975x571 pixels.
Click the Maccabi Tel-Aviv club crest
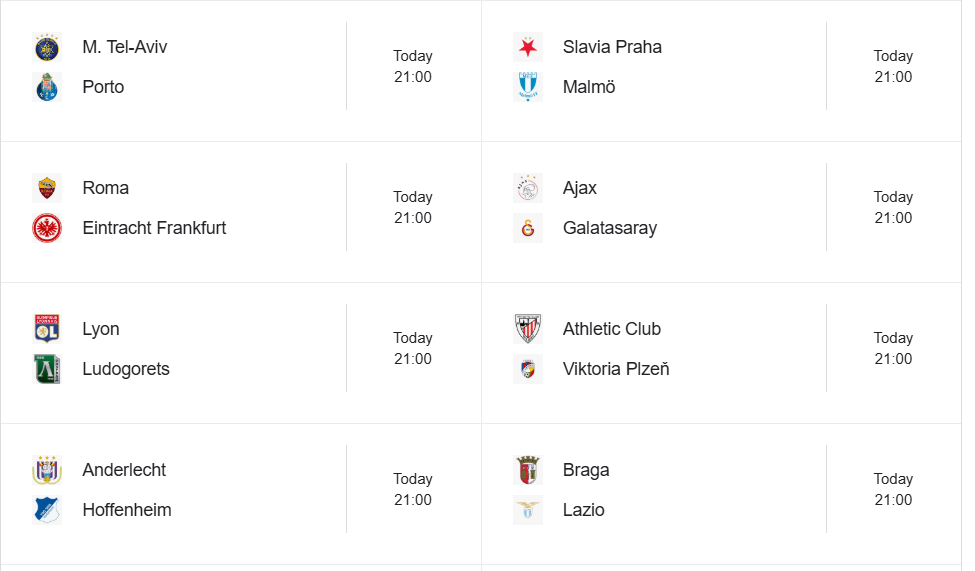pos(47,47)
